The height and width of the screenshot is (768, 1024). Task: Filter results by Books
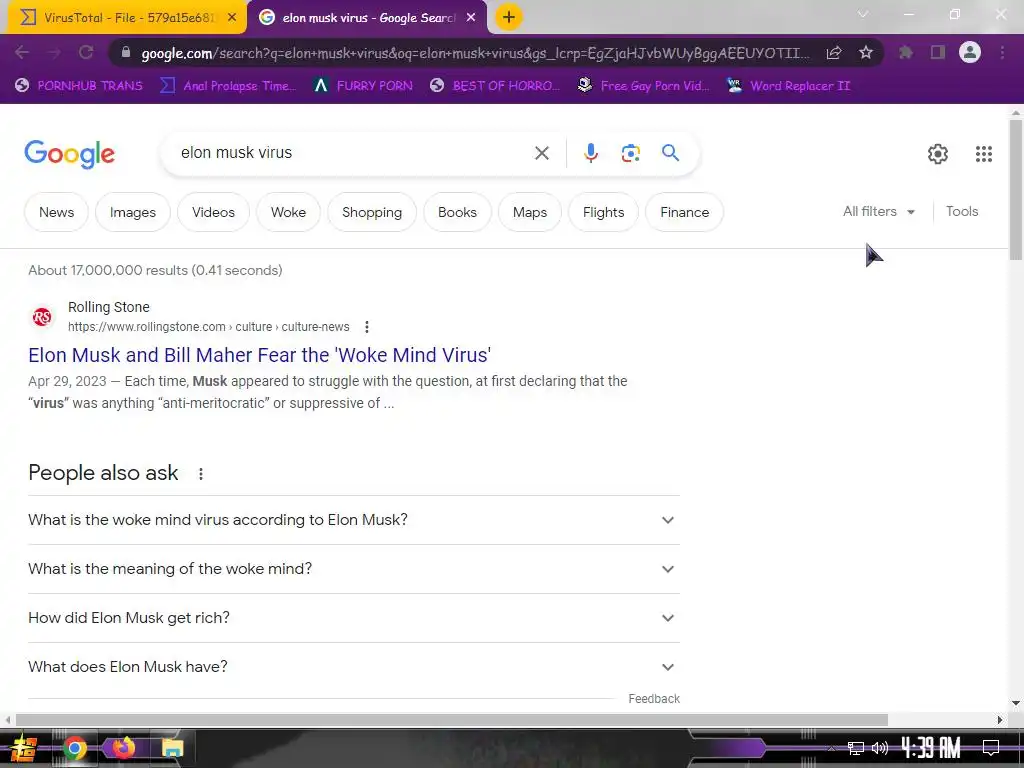[x=457, y=212]
